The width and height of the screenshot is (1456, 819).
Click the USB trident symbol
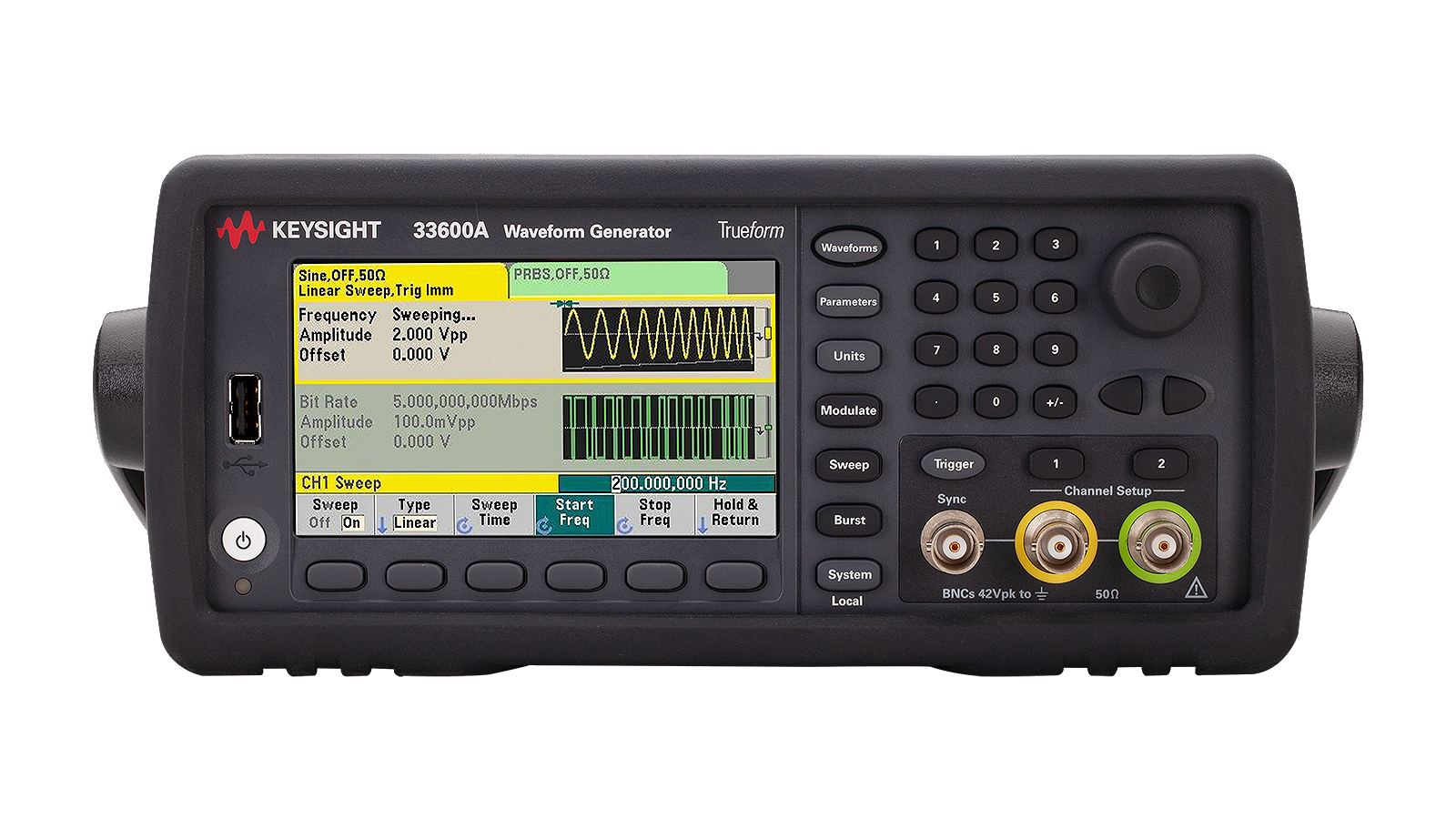pyautogui.click(x=245, y=465)
